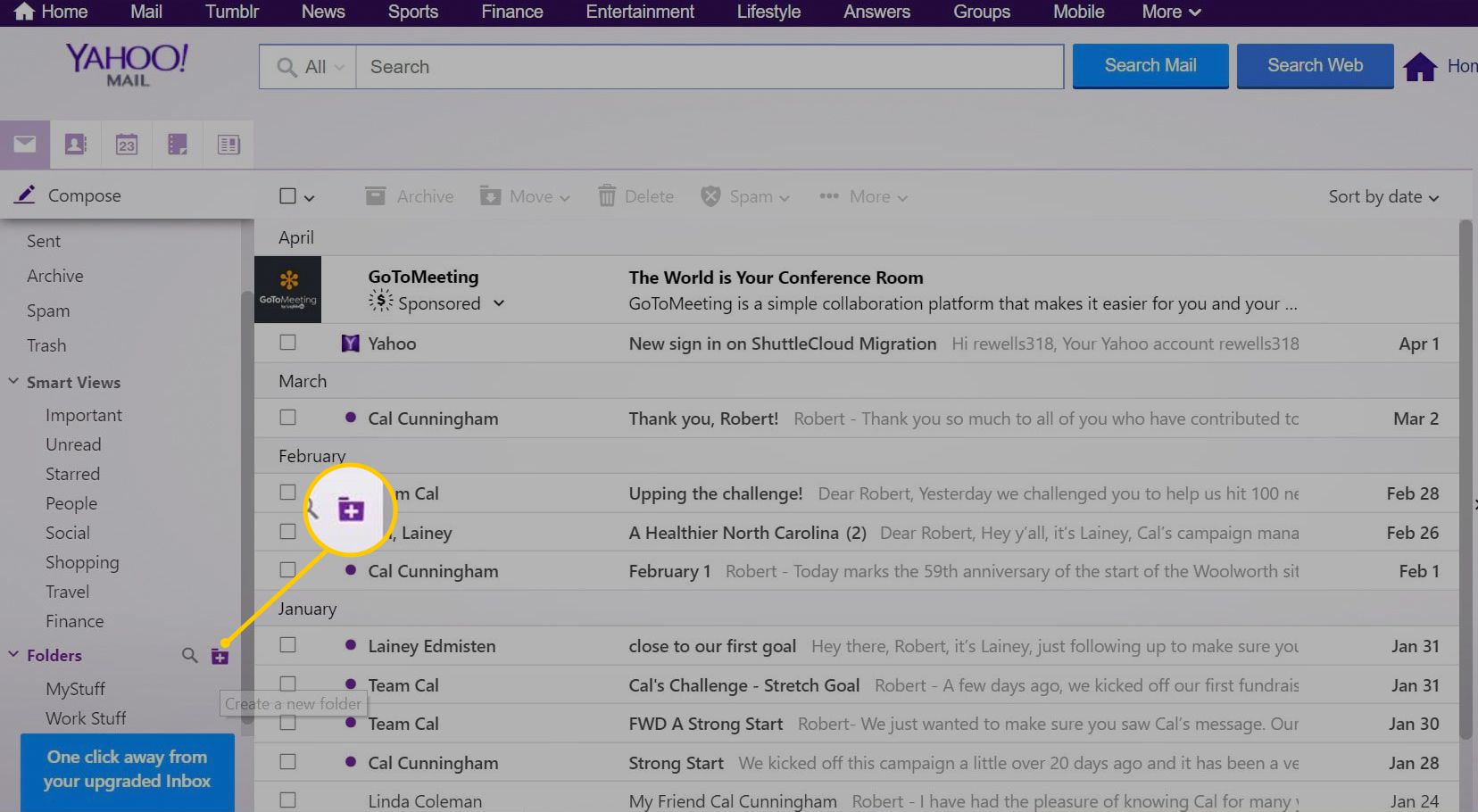Check the close to our first goal email
This screenshot has width=1478, height=812.
[287, 644]
